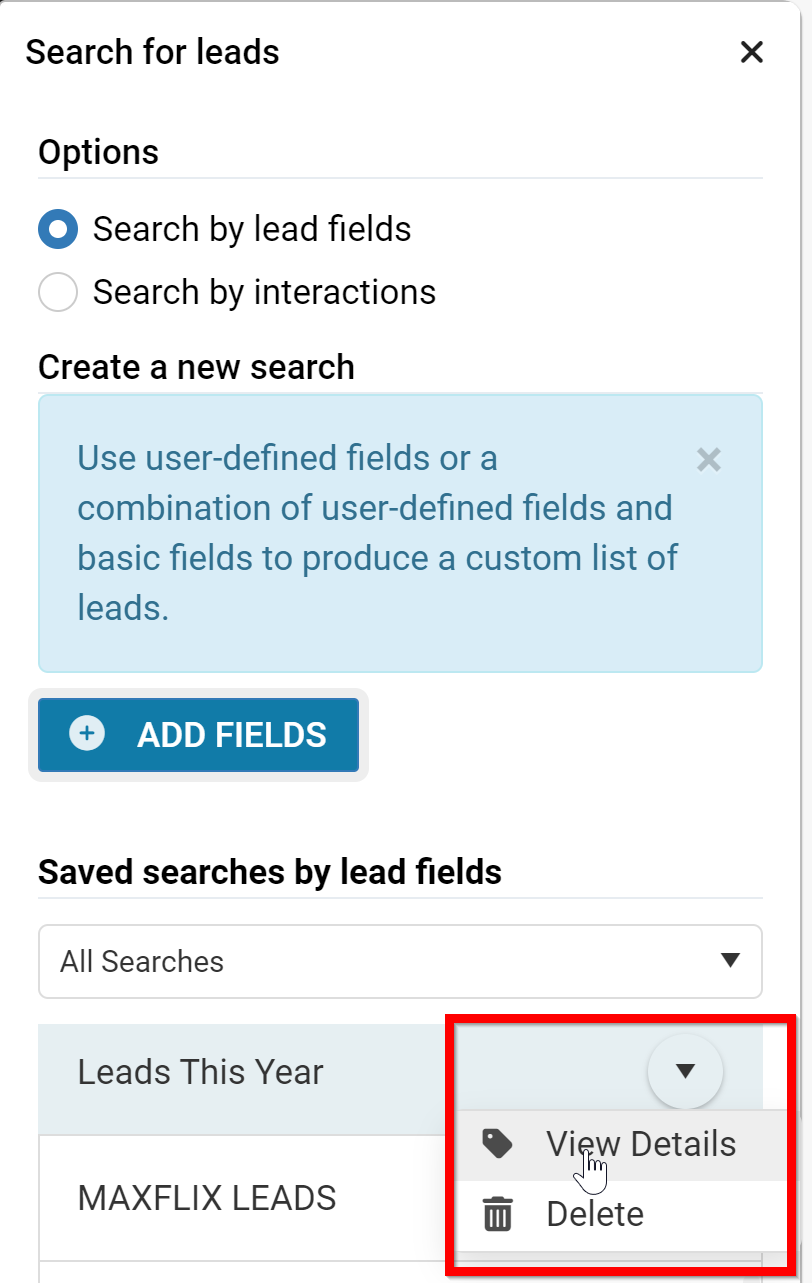The image size is (812, 1283).
Task: Dismiss the info box with its X icon
Action: [x=709, y=460]
